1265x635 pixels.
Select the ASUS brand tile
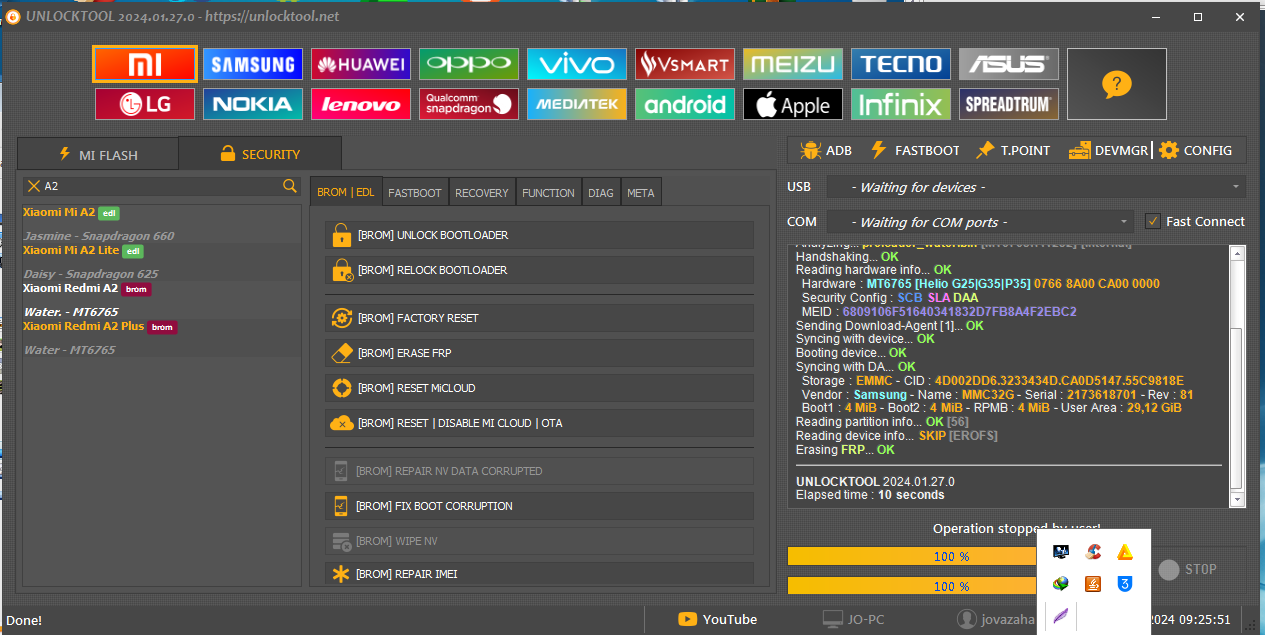pos(1009,65)
